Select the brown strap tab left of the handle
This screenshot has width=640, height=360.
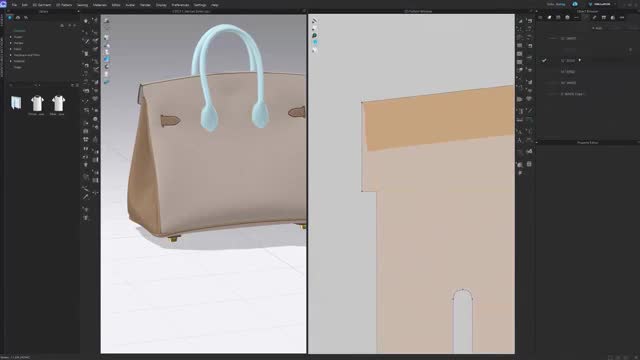(x=170, y=120)
